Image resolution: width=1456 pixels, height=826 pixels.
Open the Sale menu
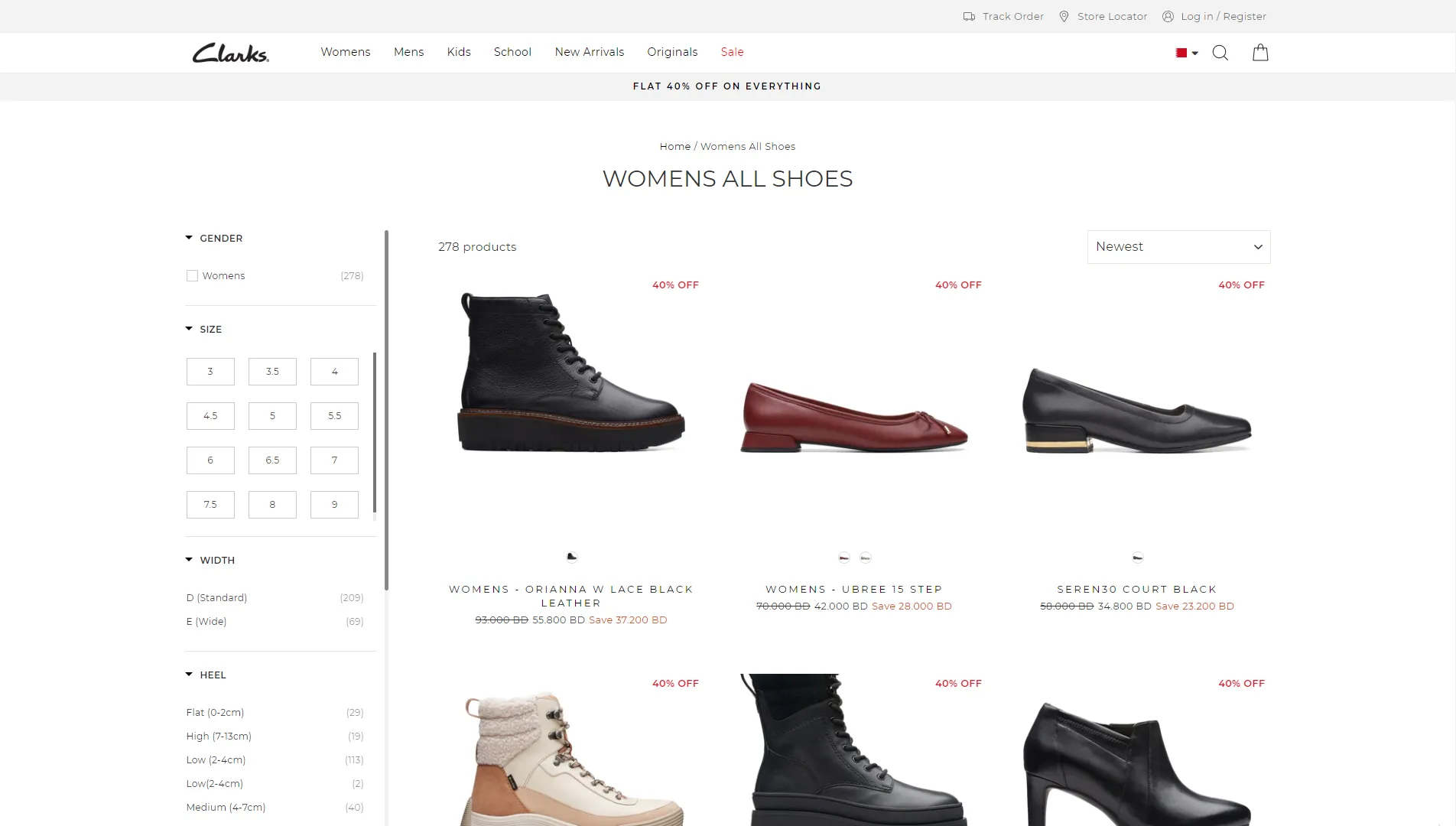(x=732, y=52)
